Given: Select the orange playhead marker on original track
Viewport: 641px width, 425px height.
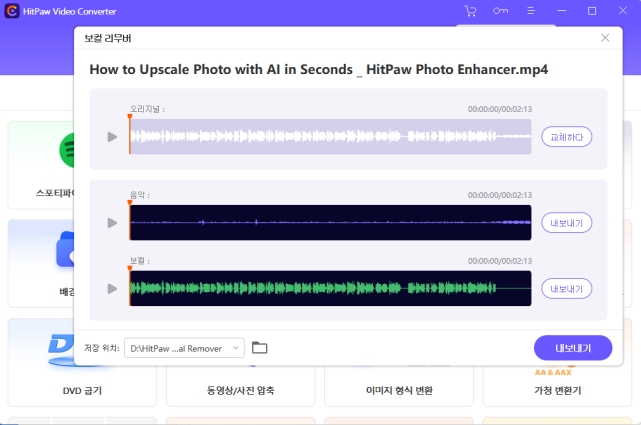Looking at the screenshot, I should (130, 116).
